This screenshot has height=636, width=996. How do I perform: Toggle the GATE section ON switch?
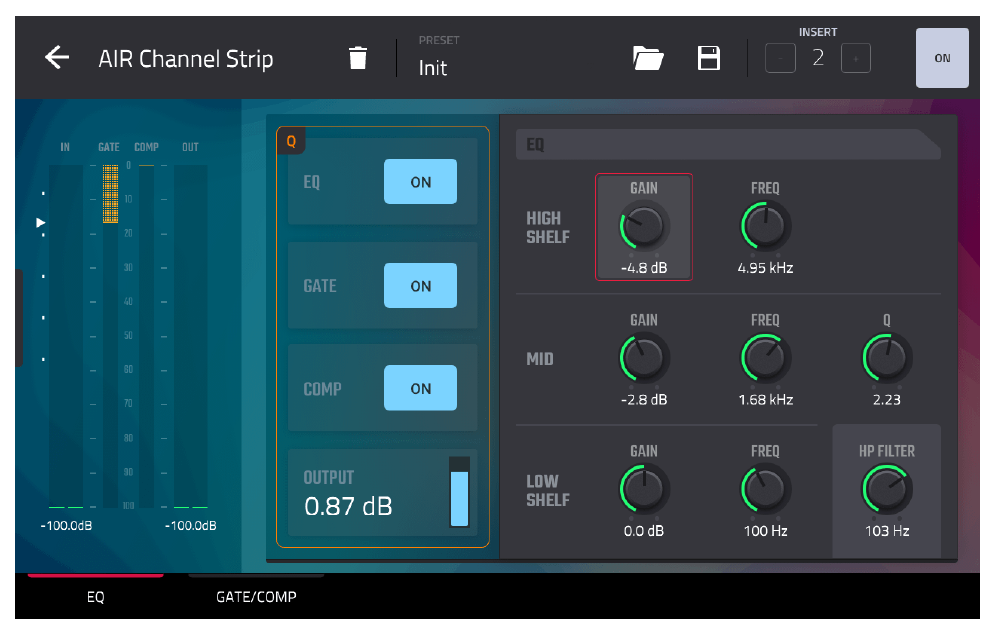[420, 286]
